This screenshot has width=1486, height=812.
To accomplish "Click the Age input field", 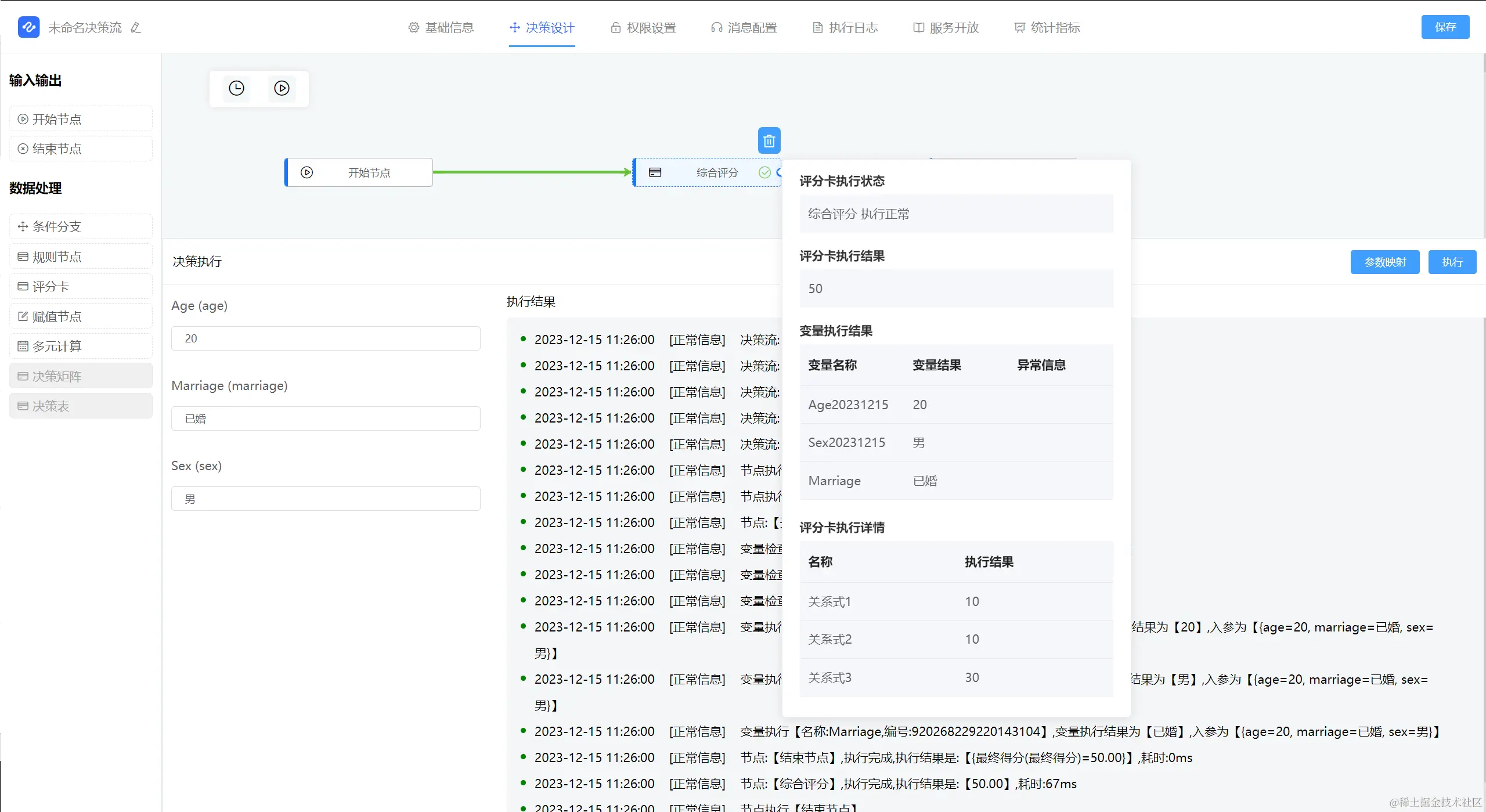I will click(x=326, y=338).
